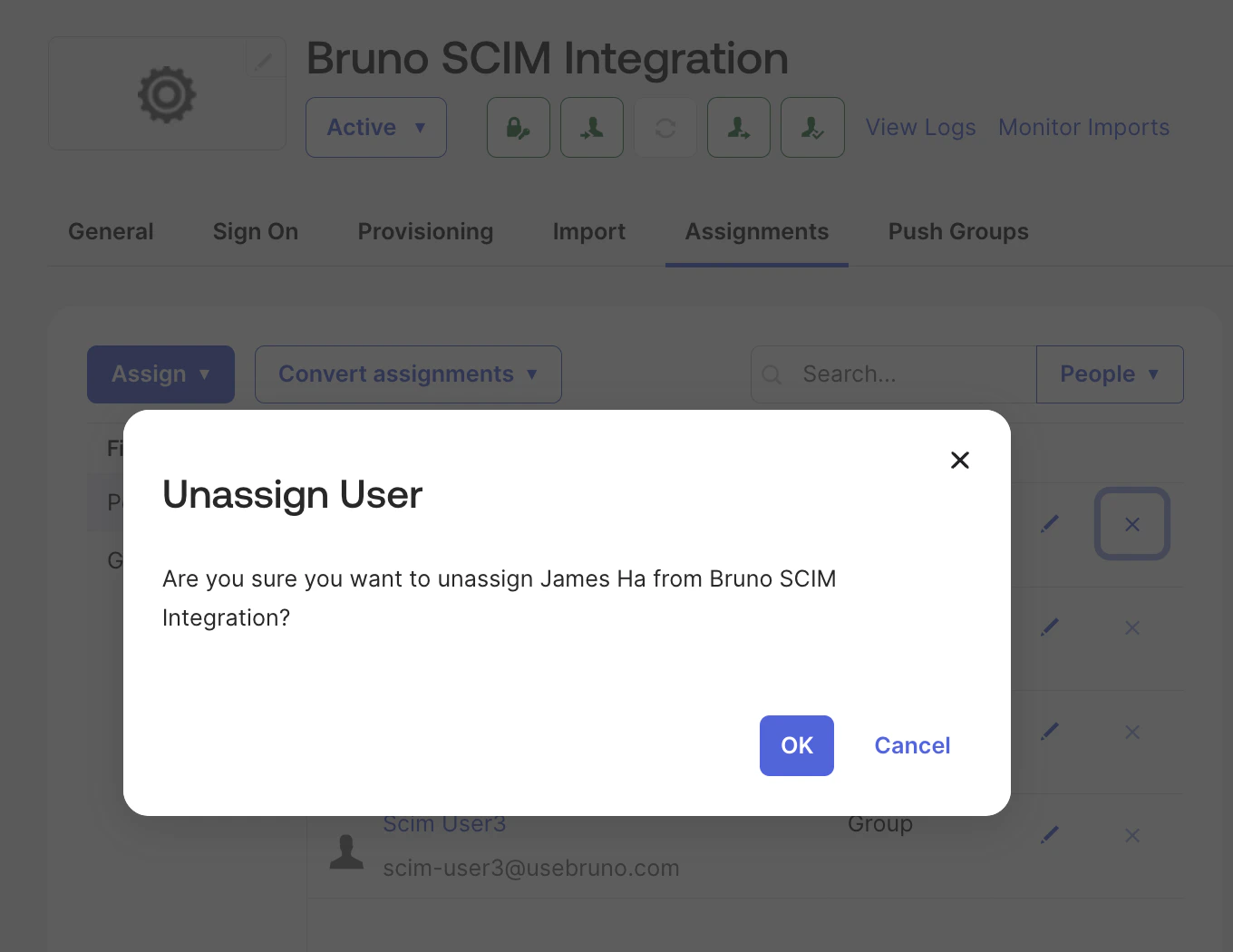Open the People filter dropdown
This screenshot has height=952, width=1233.
coord(1110,374)
